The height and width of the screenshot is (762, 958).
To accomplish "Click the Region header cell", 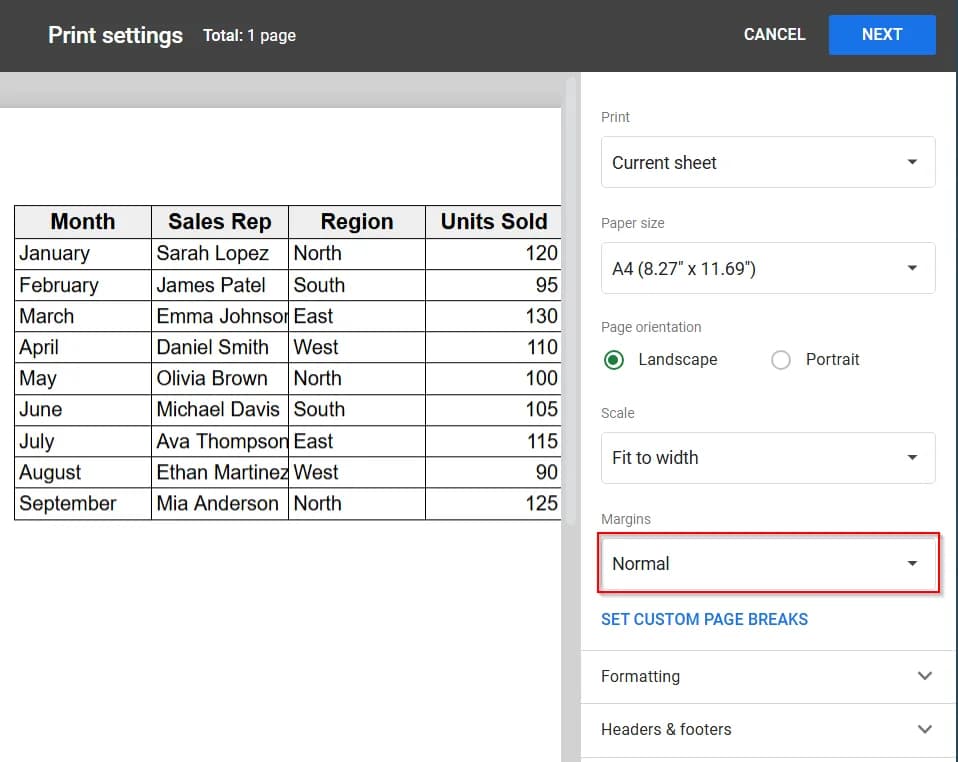I will pos(357,222).
